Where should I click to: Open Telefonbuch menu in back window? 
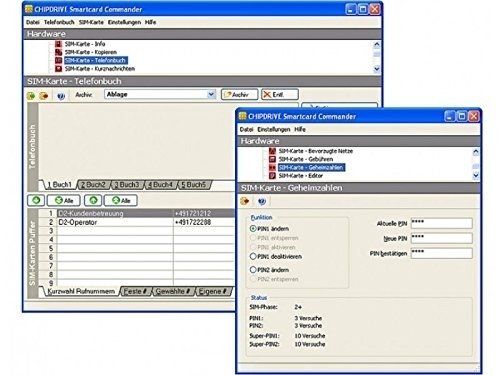click(x=59, y=22)
